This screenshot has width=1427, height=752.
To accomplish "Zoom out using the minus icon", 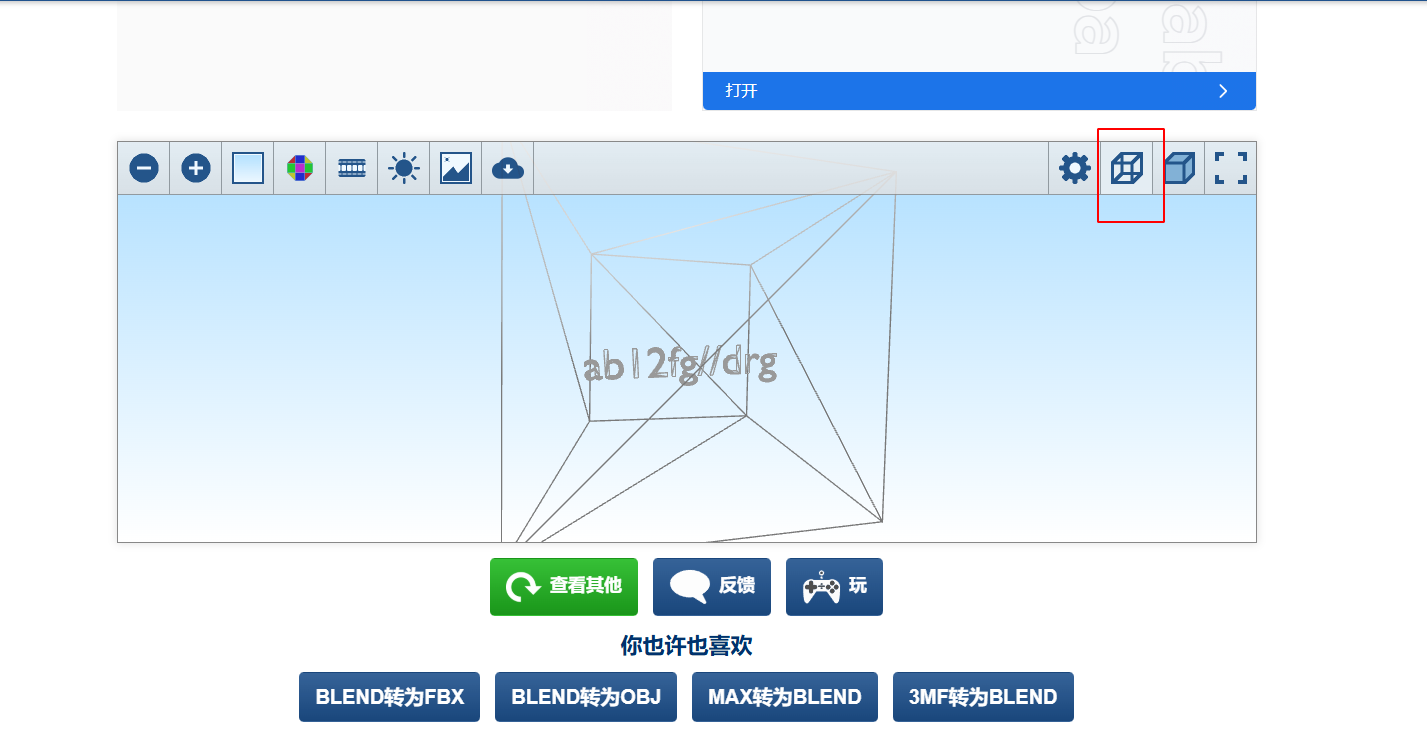I will click(x=144, y=168).
